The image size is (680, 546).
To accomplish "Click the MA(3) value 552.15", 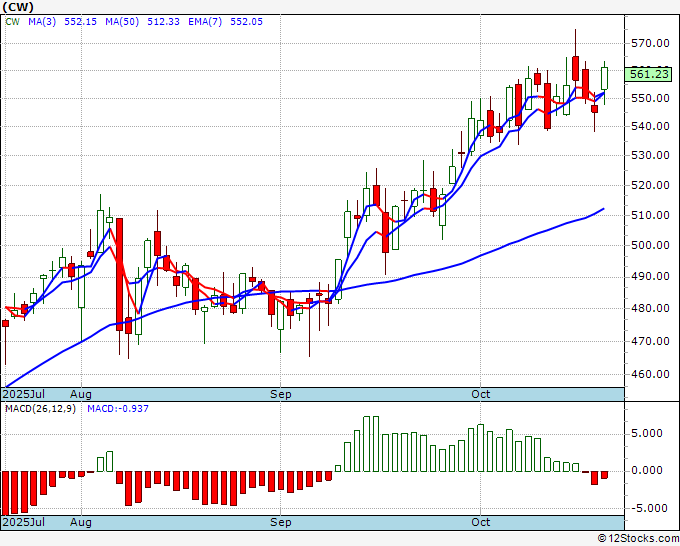I will 80,22.
